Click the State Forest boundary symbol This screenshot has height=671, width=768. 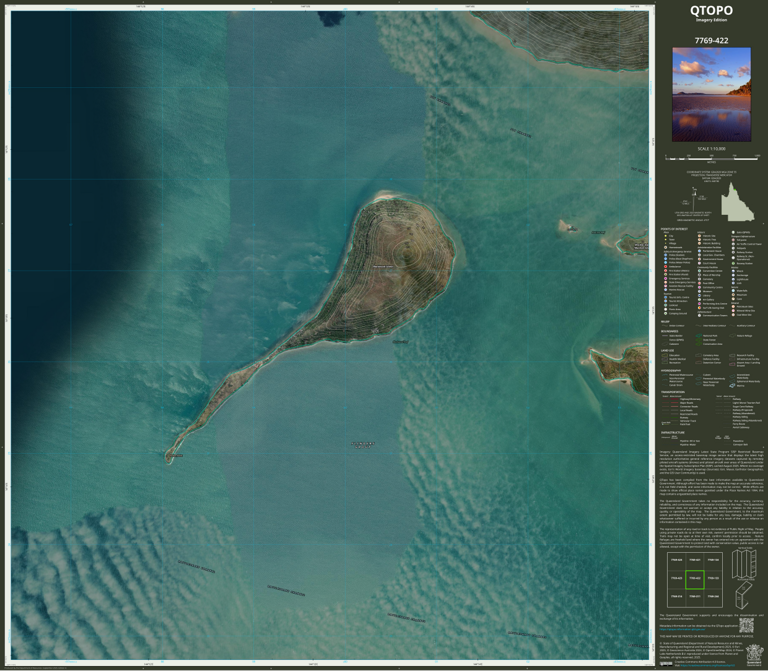699,340
